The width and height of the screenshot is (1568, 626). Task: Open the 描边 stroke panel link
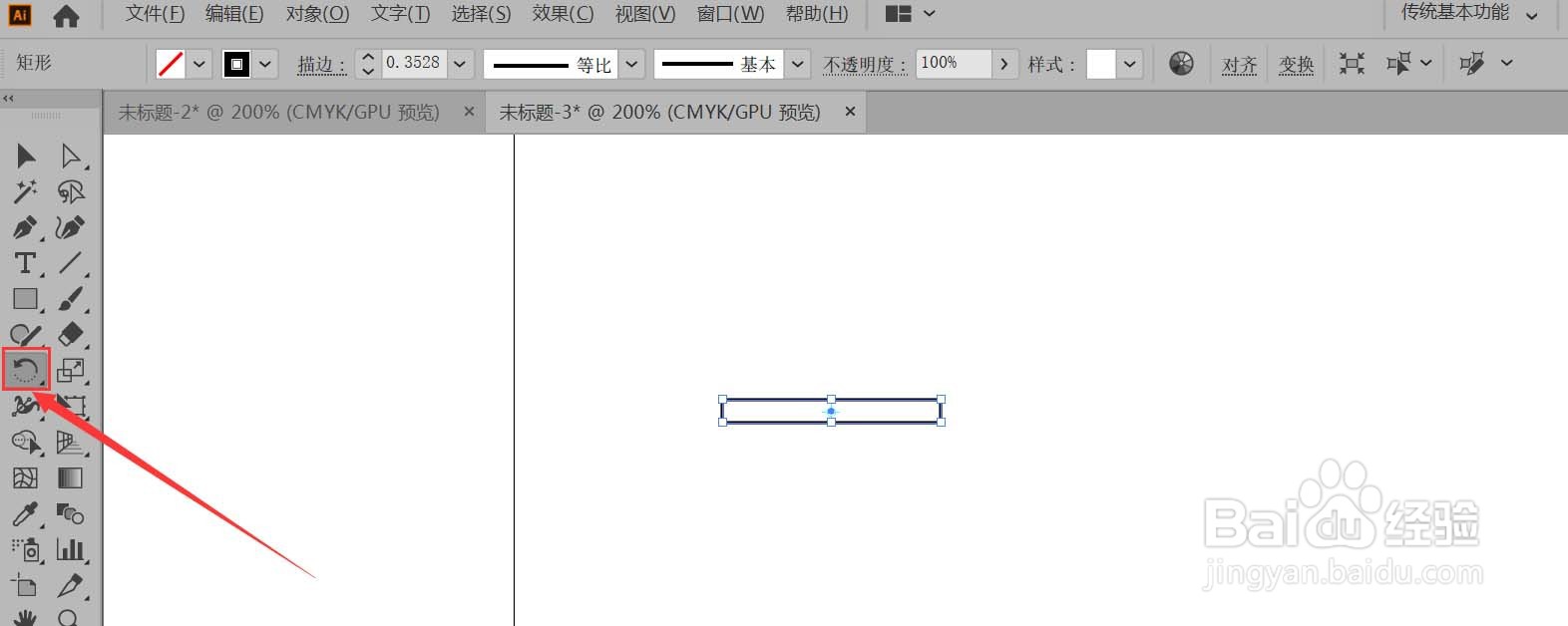[x=322, y=64]
